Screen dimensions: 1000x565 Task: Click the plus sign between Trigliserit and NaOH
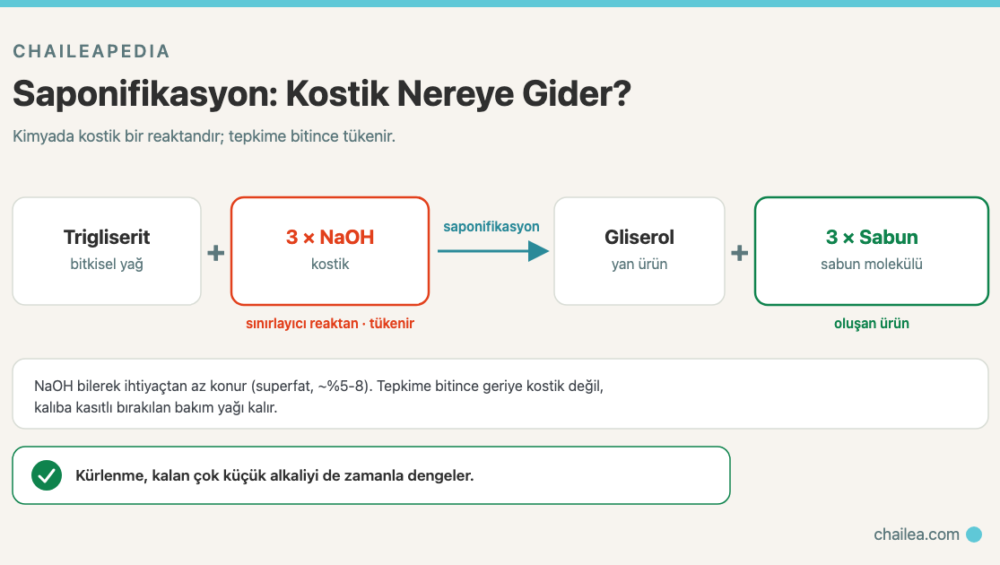click(216, 253)
